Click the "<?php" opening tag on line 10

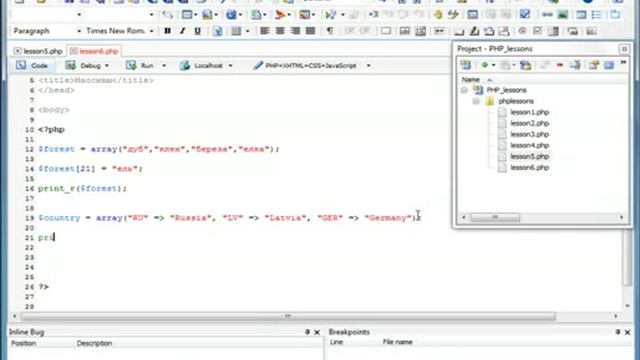[x=51, y=130]
